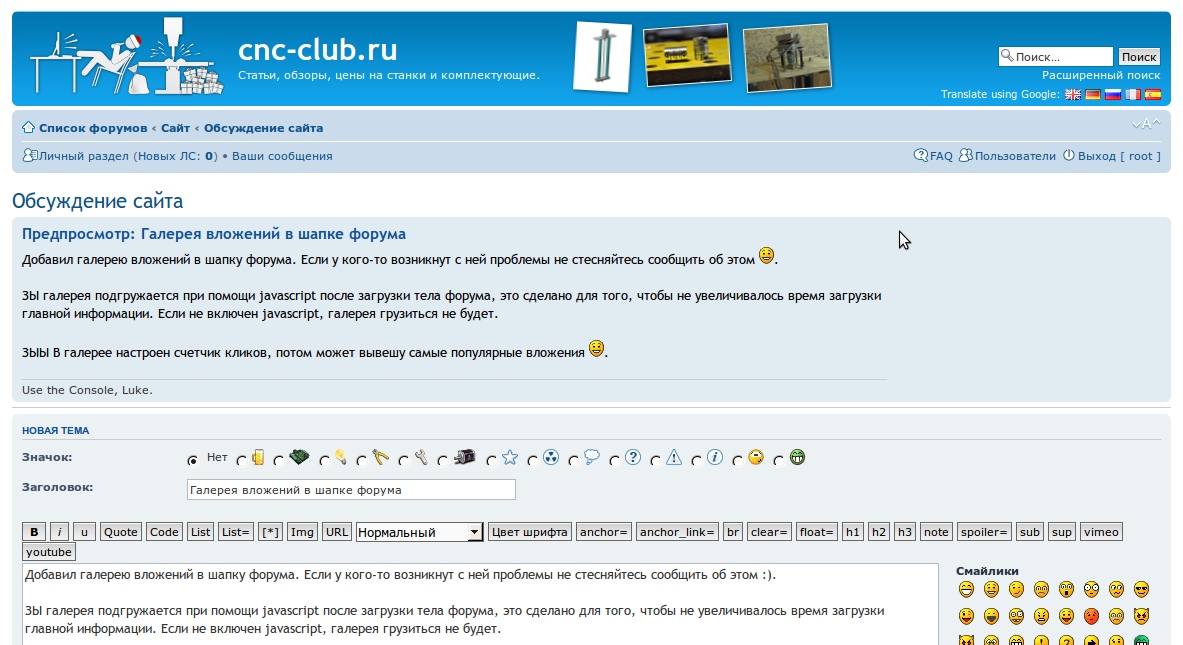Click the vimeo BBCode button
This screenshot has width=1183, height=645.
(x=1102, y=532)
